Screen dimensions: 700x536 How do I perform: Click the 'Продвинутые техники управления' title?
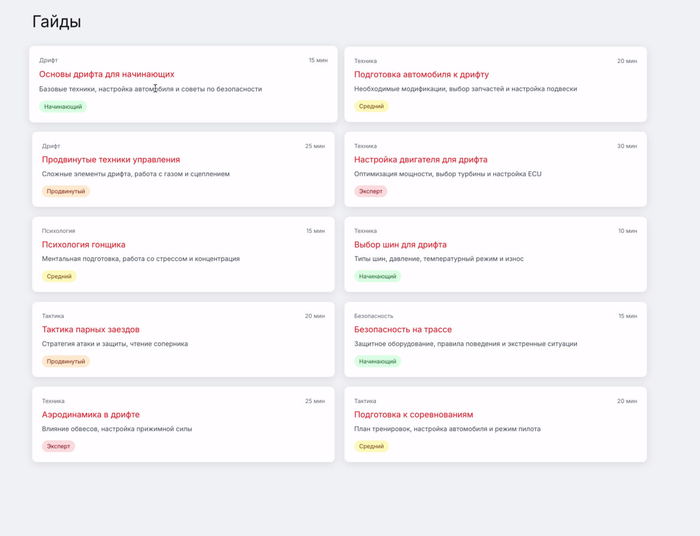[x=111, y=159]
